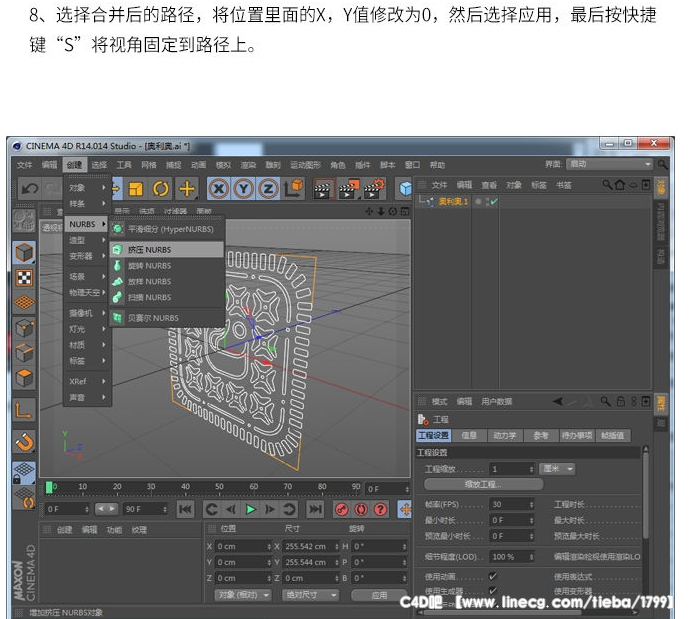This screenshot has width=700, height=619.
Task: Switch to 信息 tab in attributes
Action: 468,436
